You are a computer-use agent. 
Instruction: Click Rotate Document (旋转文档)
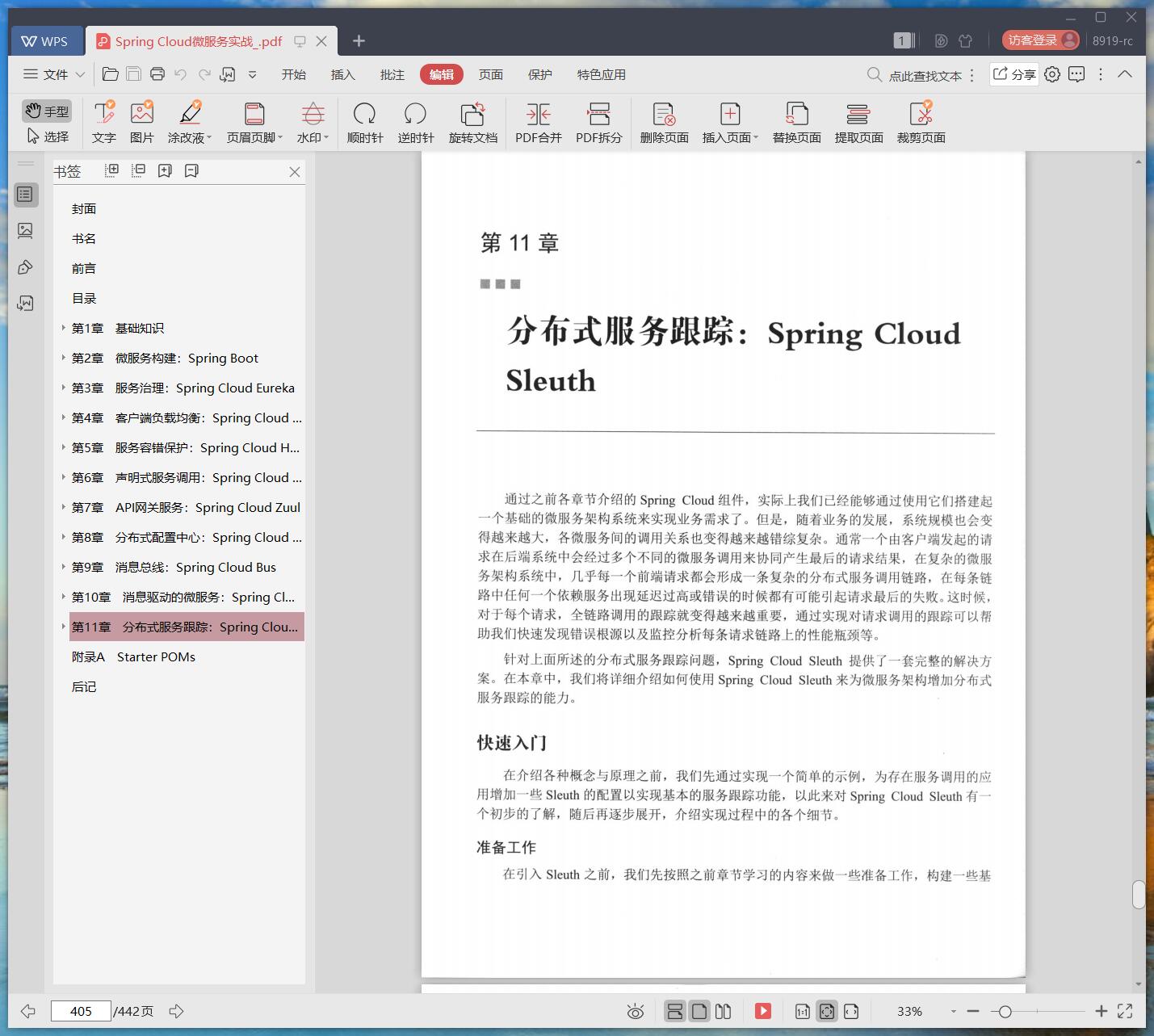coord(473,123)
